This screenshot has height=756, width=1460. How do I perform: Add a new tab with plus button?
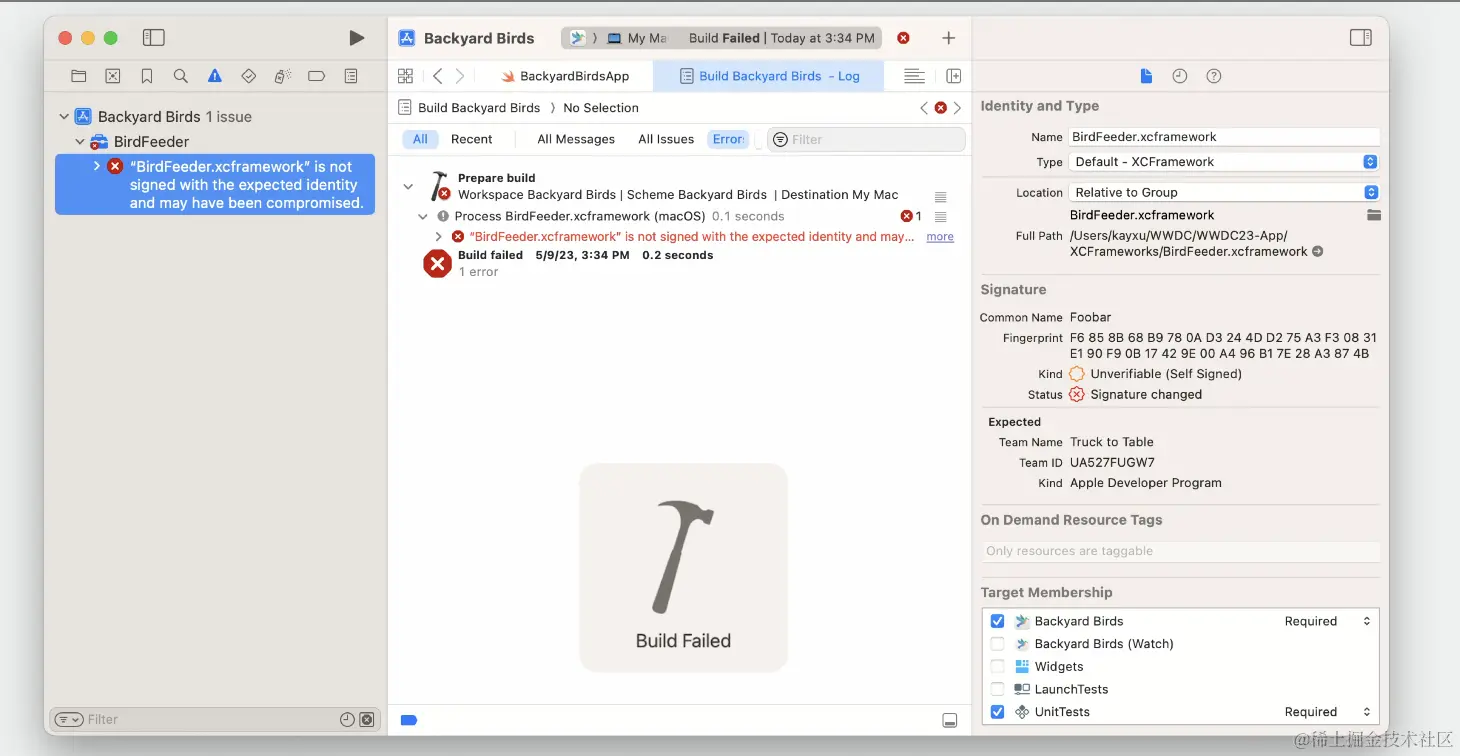[949, 38]
